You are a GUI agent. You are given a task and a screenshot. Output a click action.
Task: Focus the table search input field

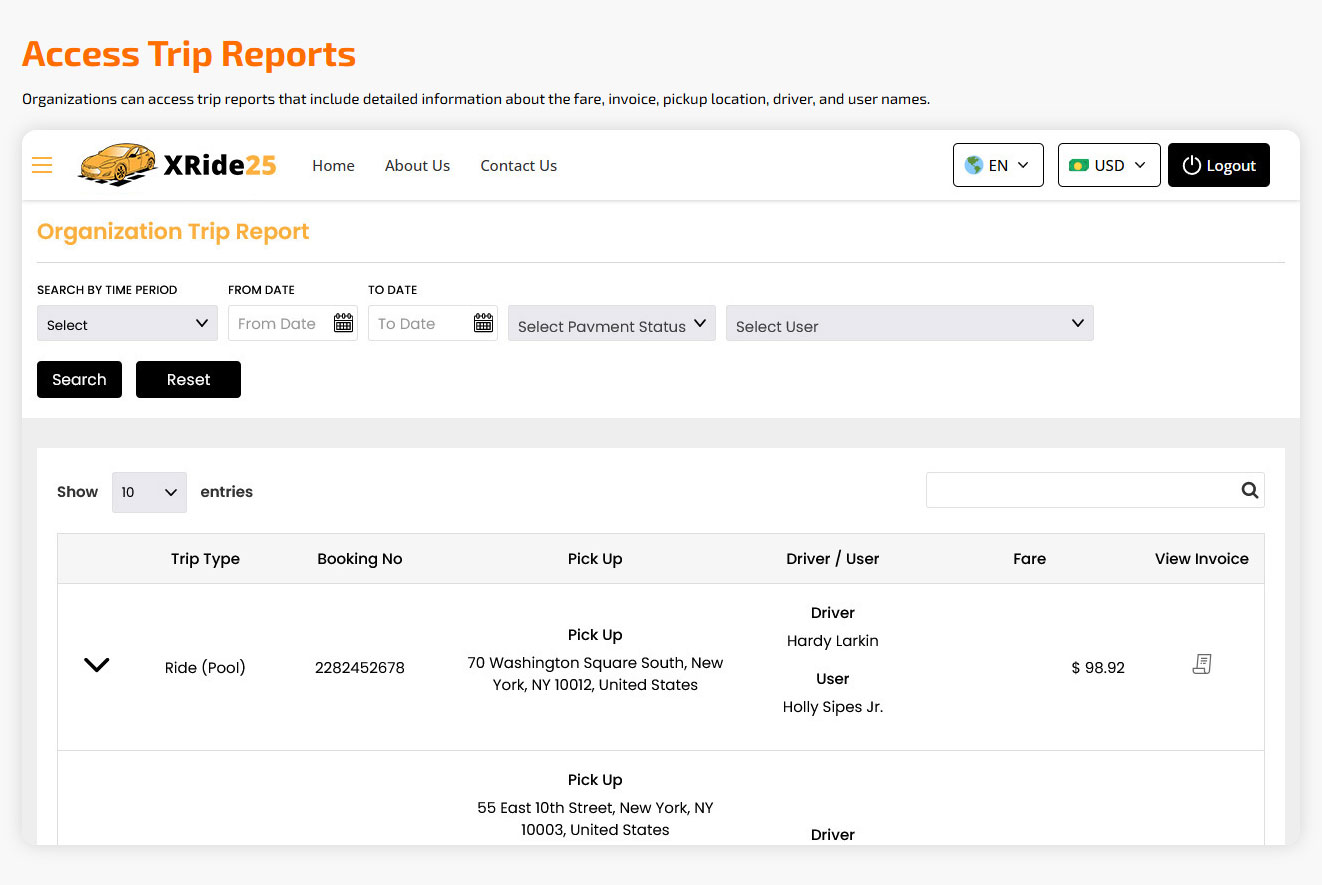[x=1080, y=490]
